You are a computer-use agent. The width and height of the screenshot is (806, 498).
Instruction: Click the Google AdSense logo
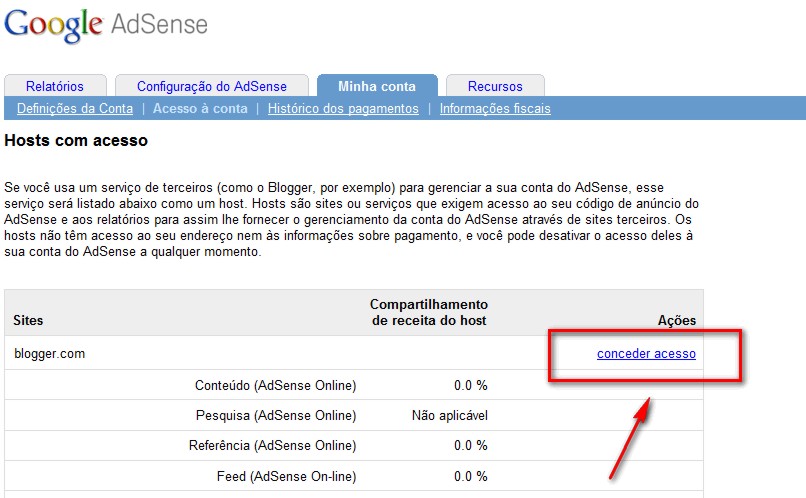click(106, 24)
